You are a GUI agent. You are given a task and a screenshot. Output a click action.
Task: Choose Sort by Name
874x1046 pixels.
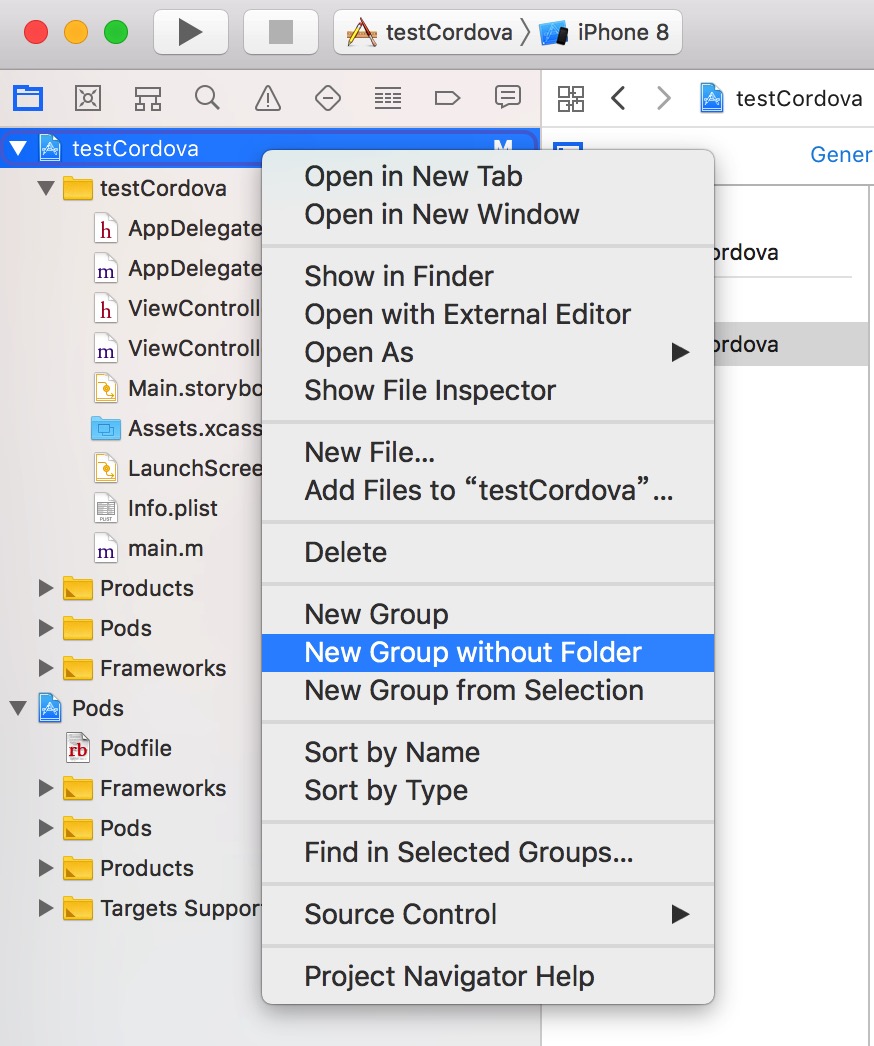(x=488, y=752)
